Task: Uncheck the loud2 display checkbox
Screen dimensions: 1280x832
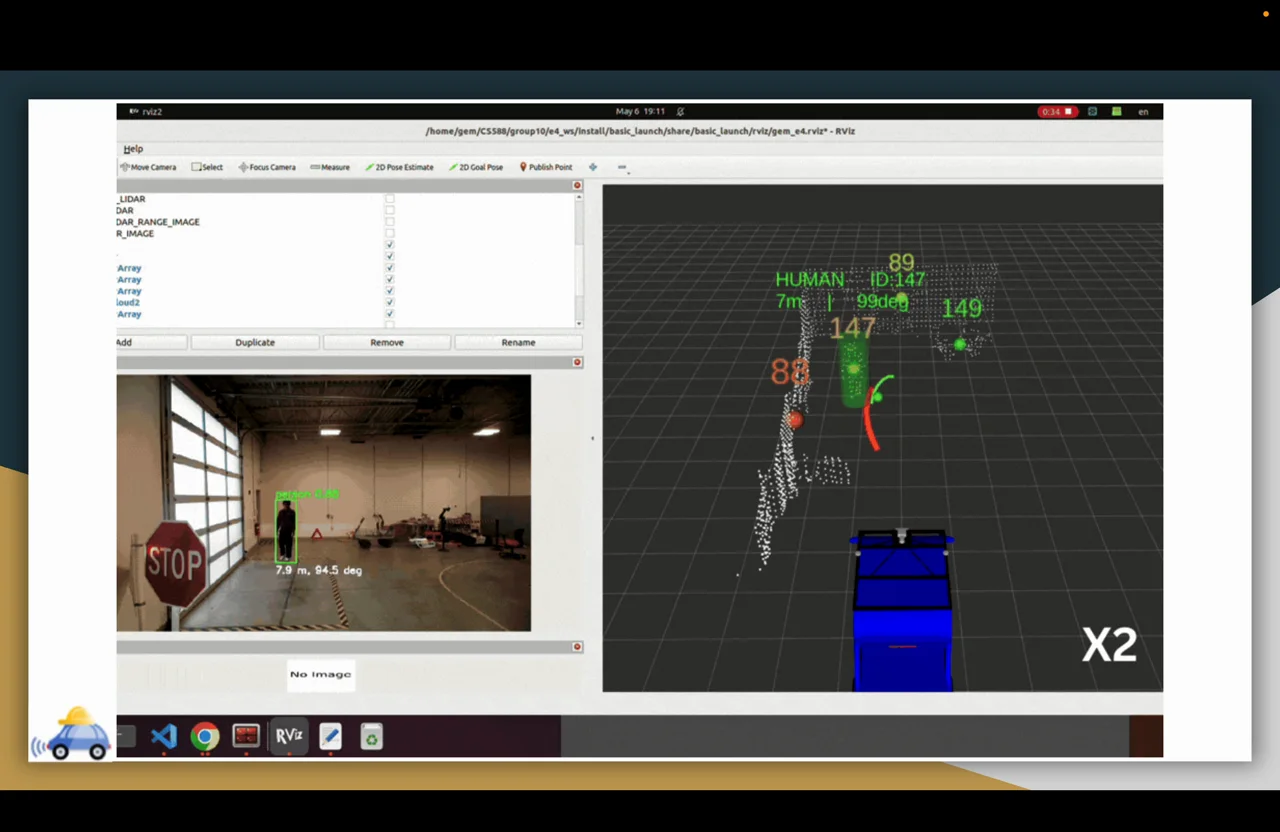Action: [x=390, y=302]
